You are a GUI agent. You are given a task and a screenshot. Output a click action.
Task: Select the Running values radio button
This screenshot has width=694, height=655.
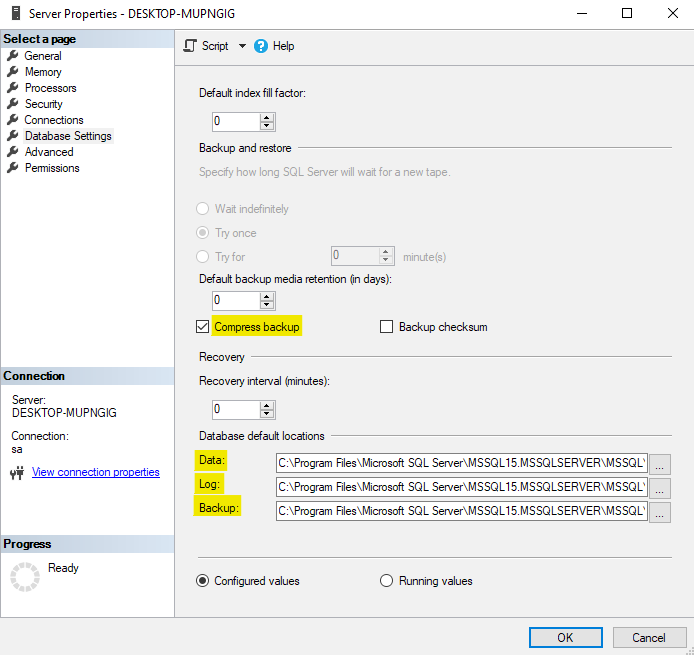coord(387,581)
